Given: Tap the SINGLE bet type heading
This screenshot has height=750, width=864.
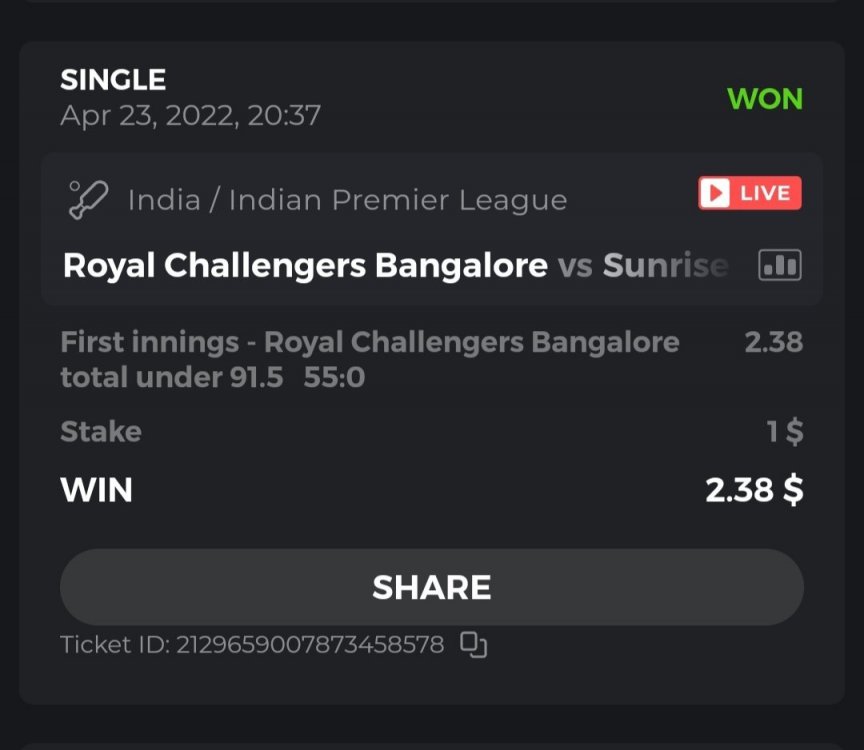Looking at the screenshot, I should pos(113,80).
